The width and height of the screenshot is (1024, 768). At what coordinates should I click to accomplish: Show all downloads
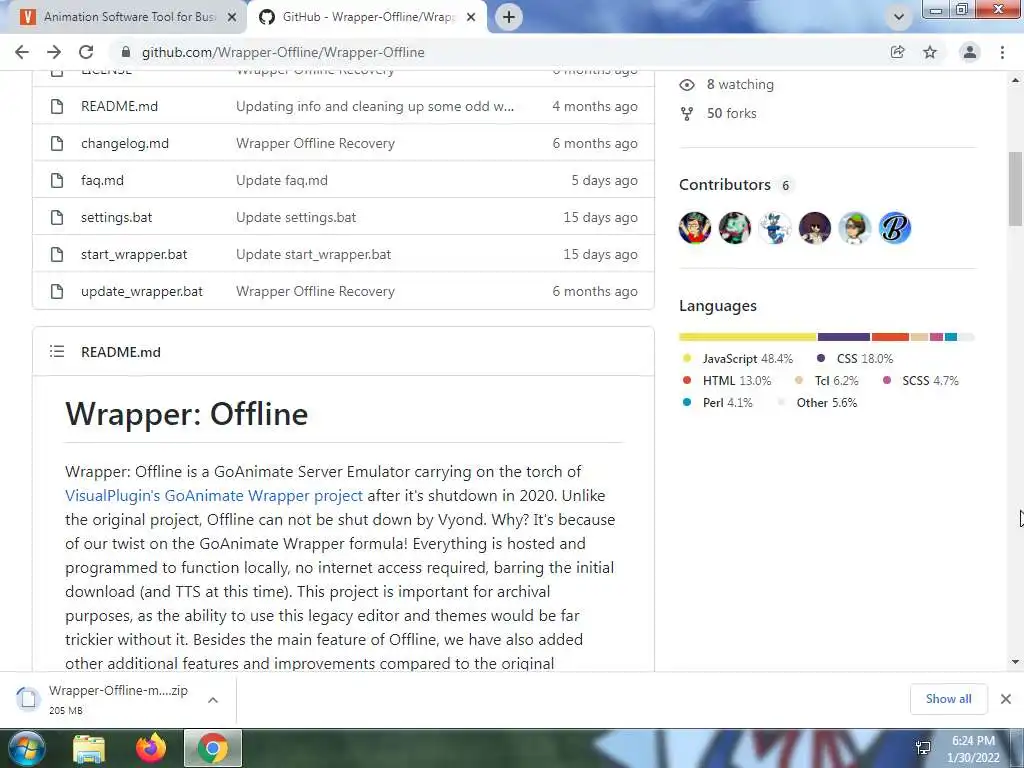pyautogui.click(x=948, y=699)
